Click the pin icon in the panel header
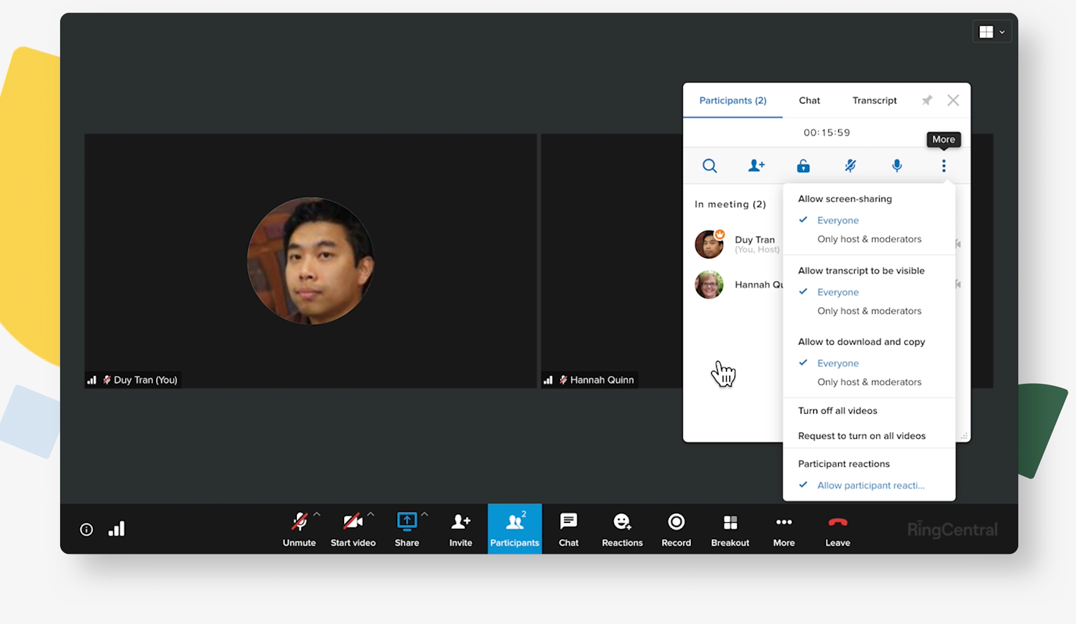This screenshot has height=624, width=1076. [x=927, y=100]
